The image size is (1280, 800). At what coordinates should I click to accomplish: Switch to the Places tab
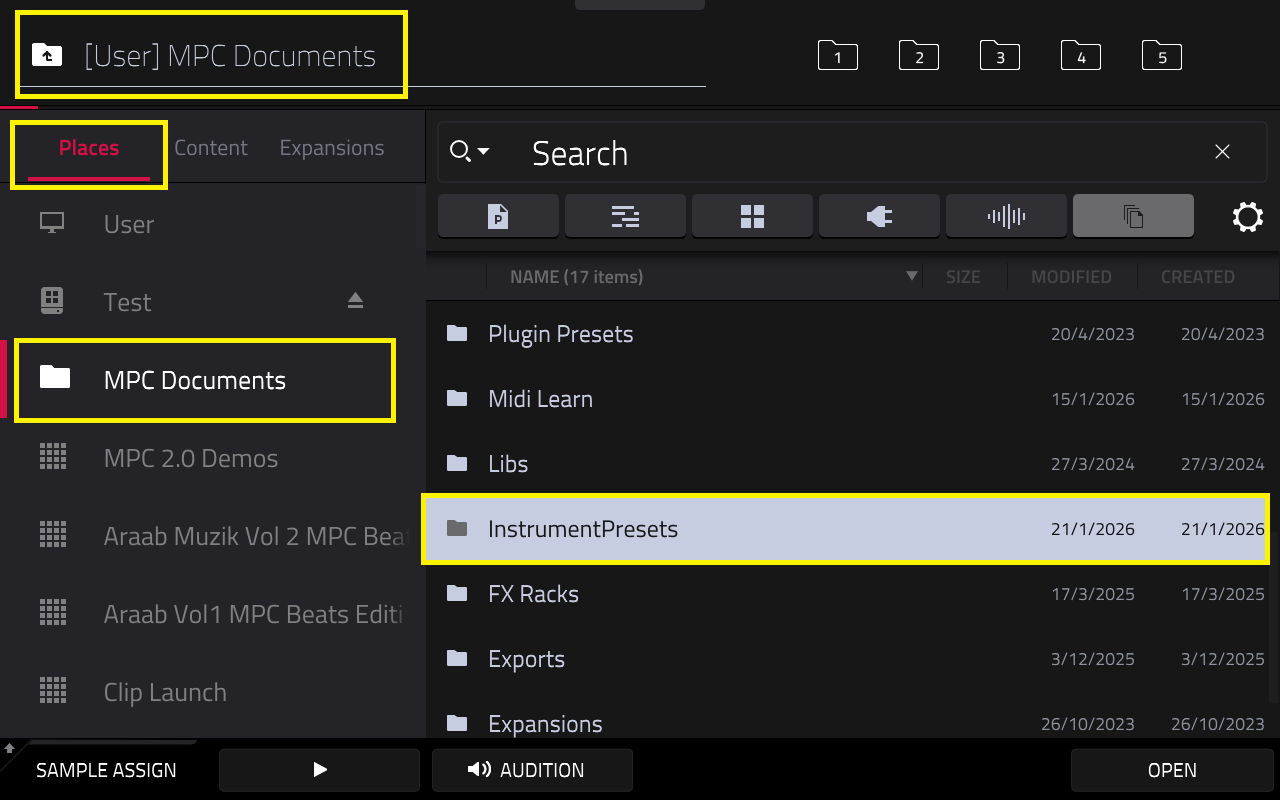tap(89, 148)
